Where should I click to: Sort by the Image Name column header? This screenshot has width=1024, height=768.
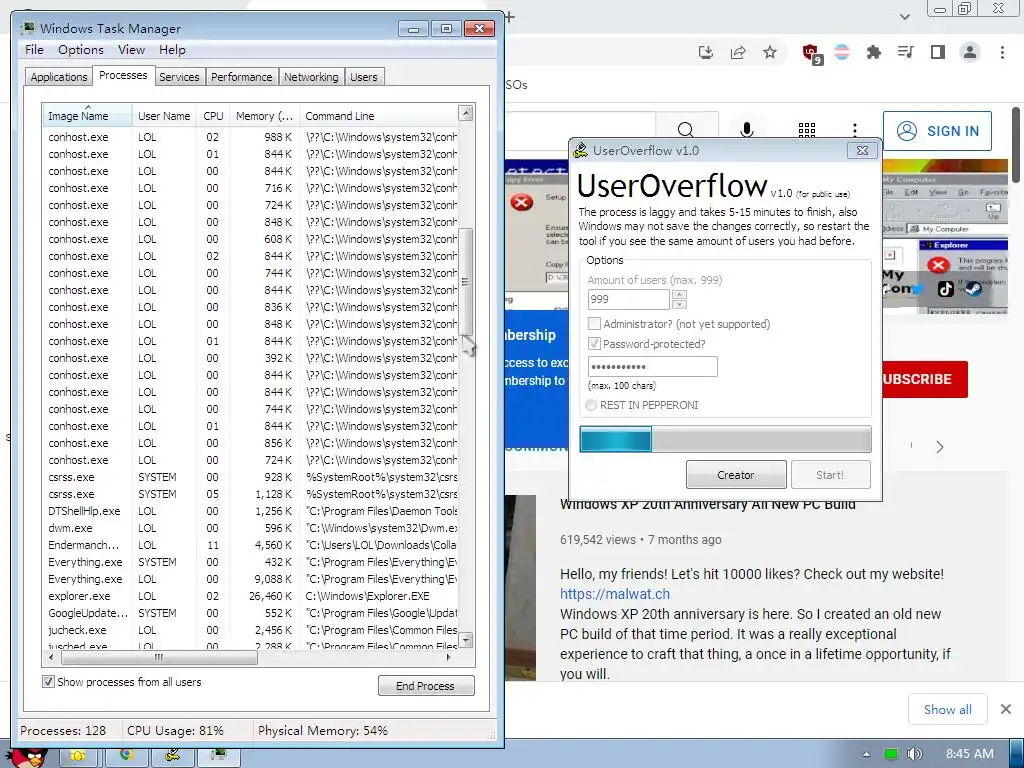[x=87, y=116]
